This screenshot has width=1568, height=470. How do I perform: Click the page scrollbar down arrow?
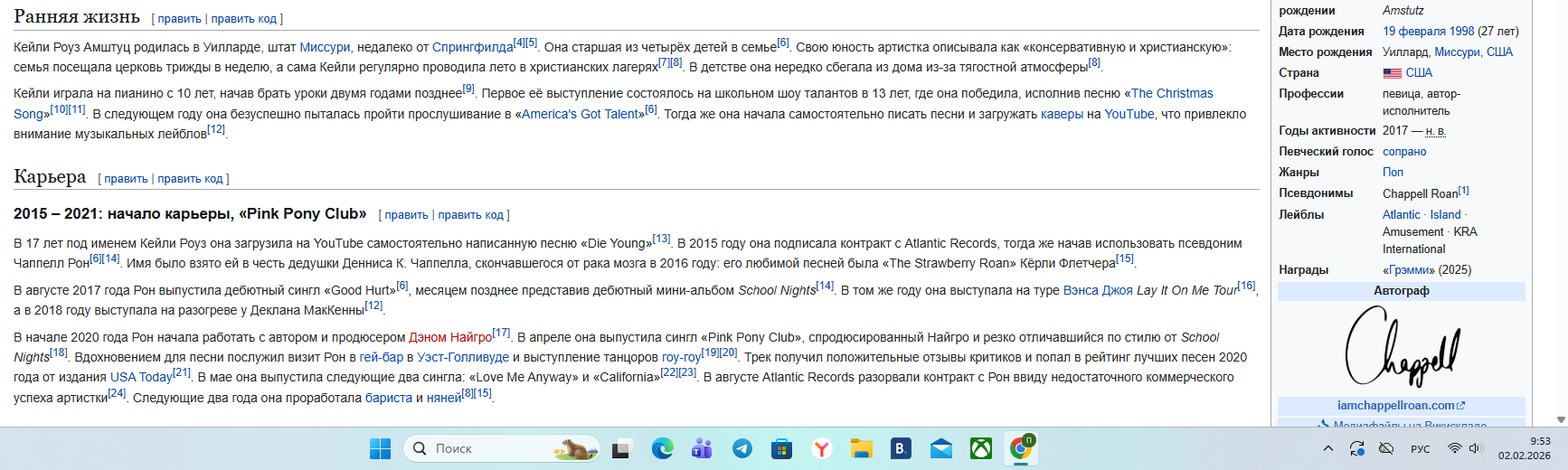[1560, 419]
